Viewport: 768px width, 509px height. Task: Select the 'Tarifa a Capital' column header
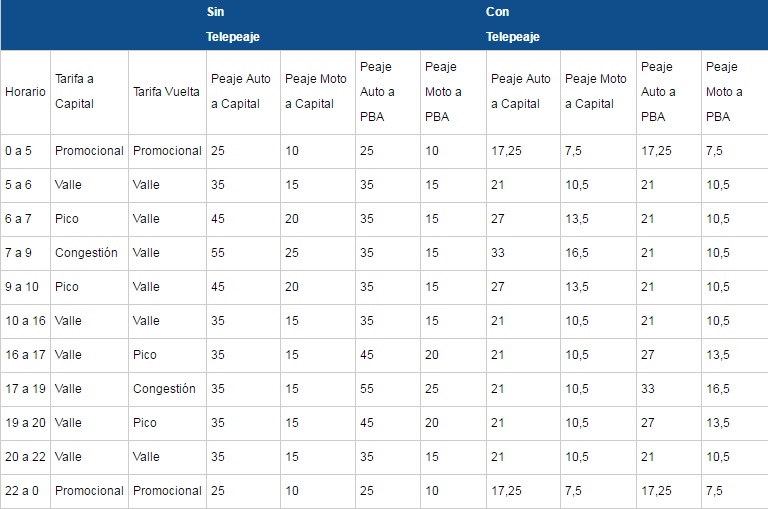pyautogui.click(x=74, y=92)
